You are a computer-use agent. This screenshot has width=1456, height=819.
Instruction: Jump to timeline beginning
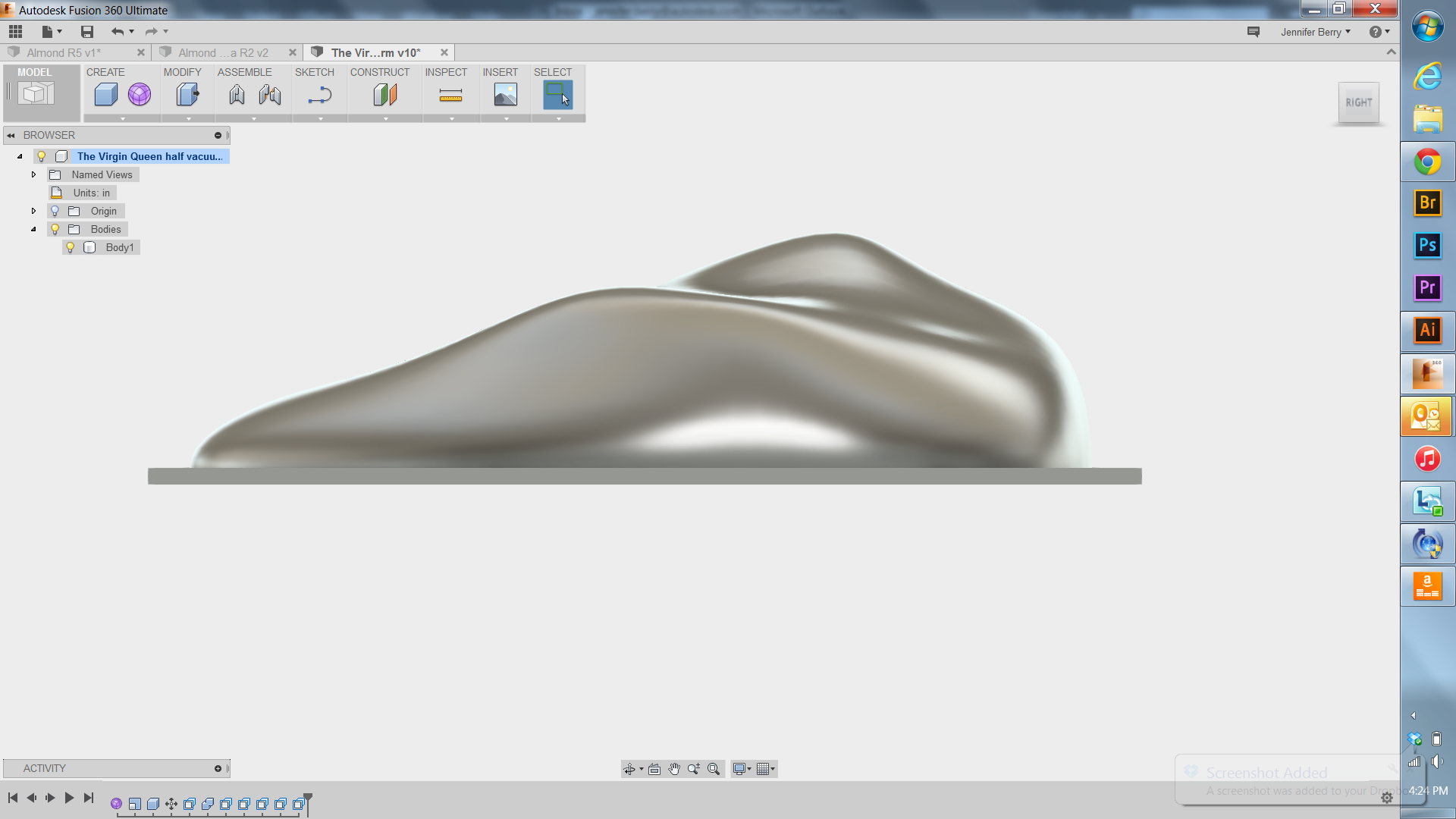(13, 798)
